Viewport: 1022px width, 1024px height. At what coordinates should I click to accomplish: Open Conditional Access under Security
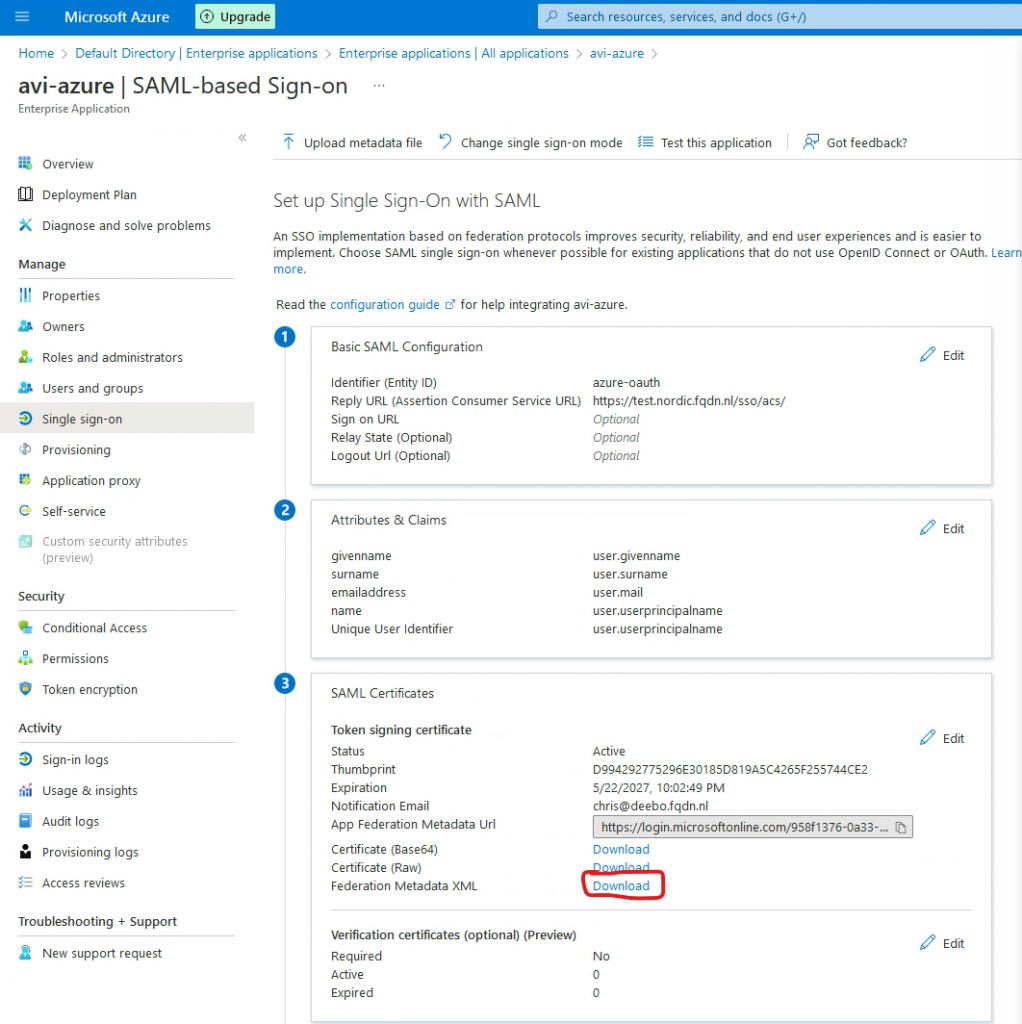coord(95,628)
